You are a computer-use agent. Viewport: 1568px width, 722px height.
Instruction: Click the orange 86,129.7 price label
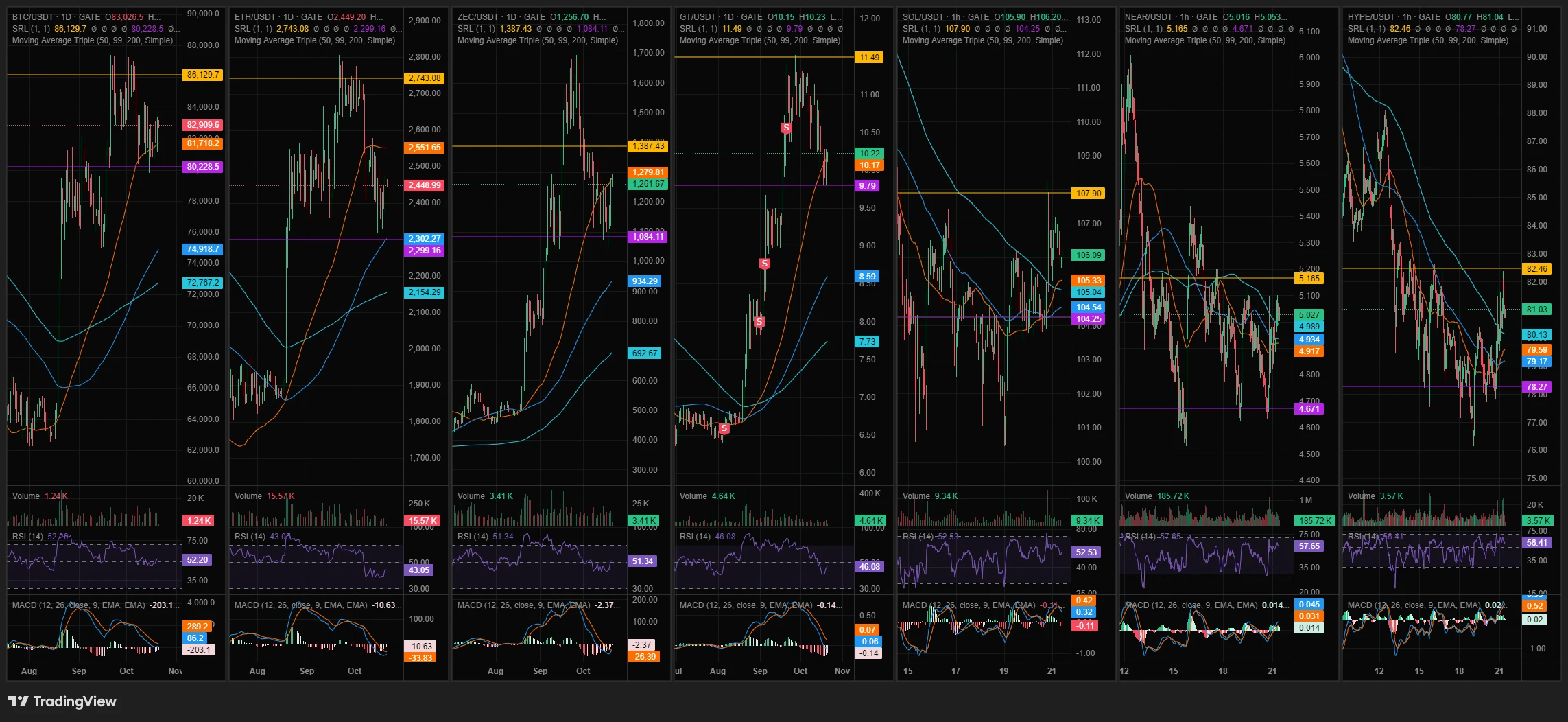[203, 75]
